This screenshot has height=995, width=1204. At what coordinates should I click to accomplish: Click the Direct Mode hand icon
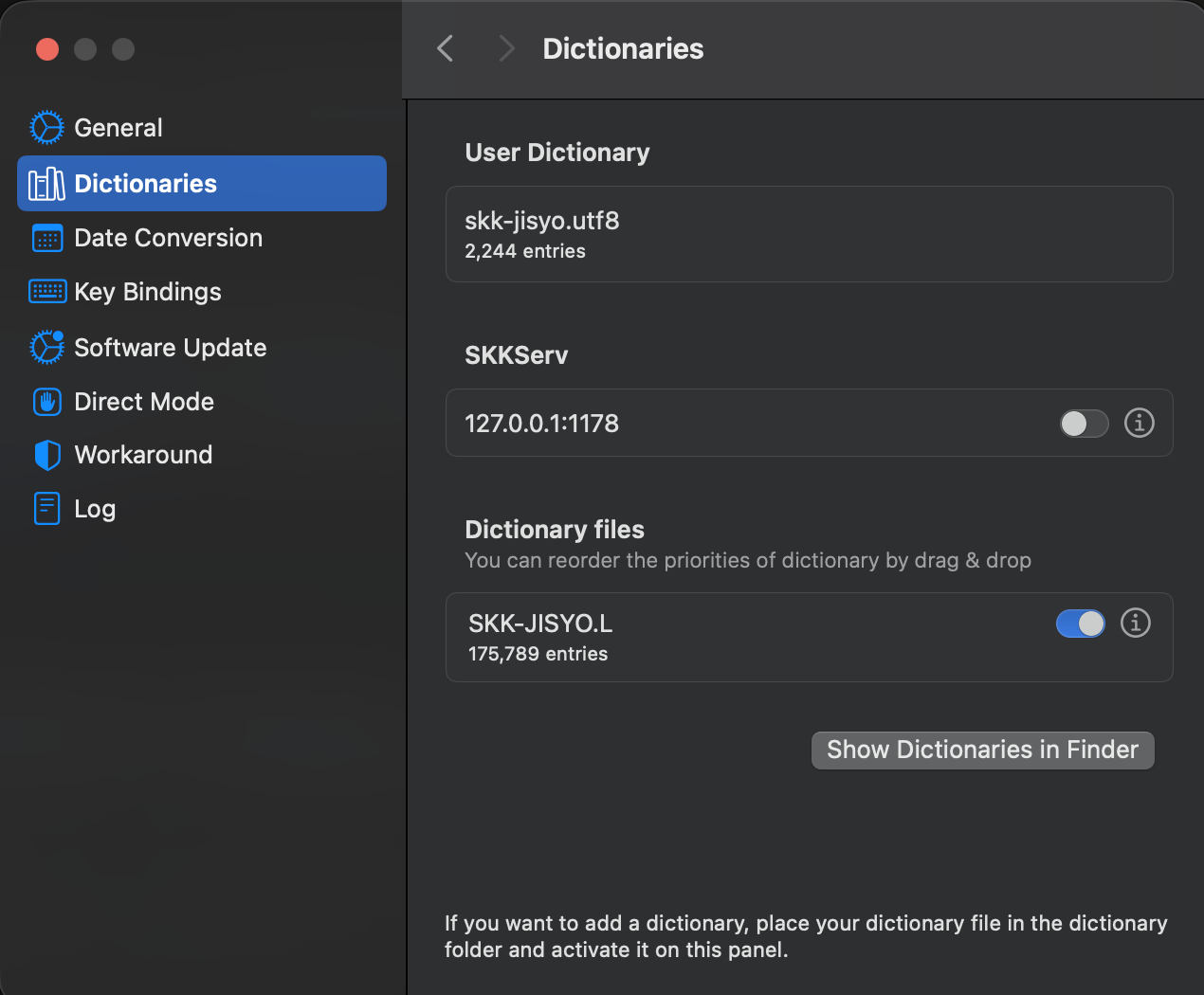[x=46, y=402]
